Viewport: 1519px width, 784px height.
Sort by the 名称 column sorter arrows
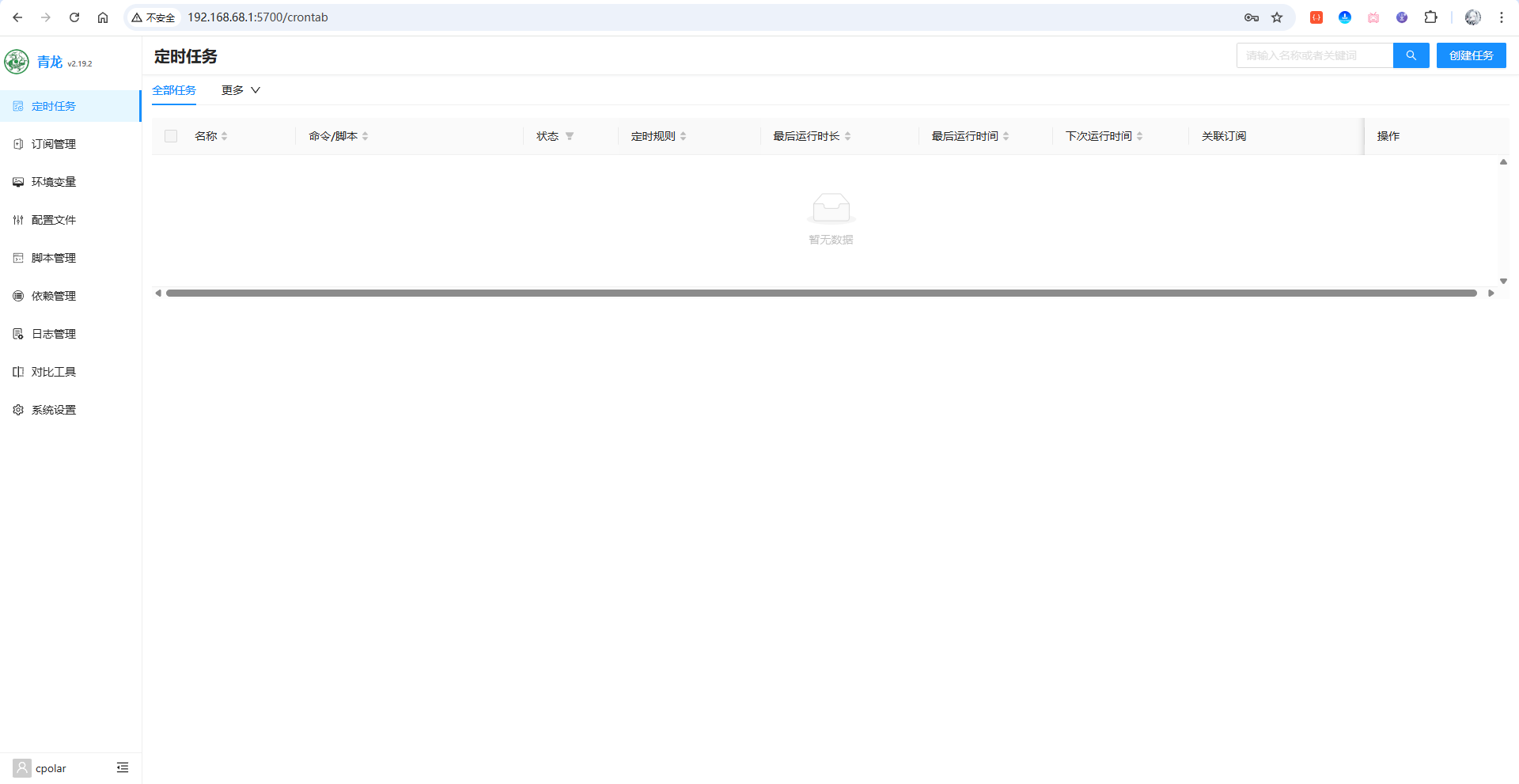point(225,136)
